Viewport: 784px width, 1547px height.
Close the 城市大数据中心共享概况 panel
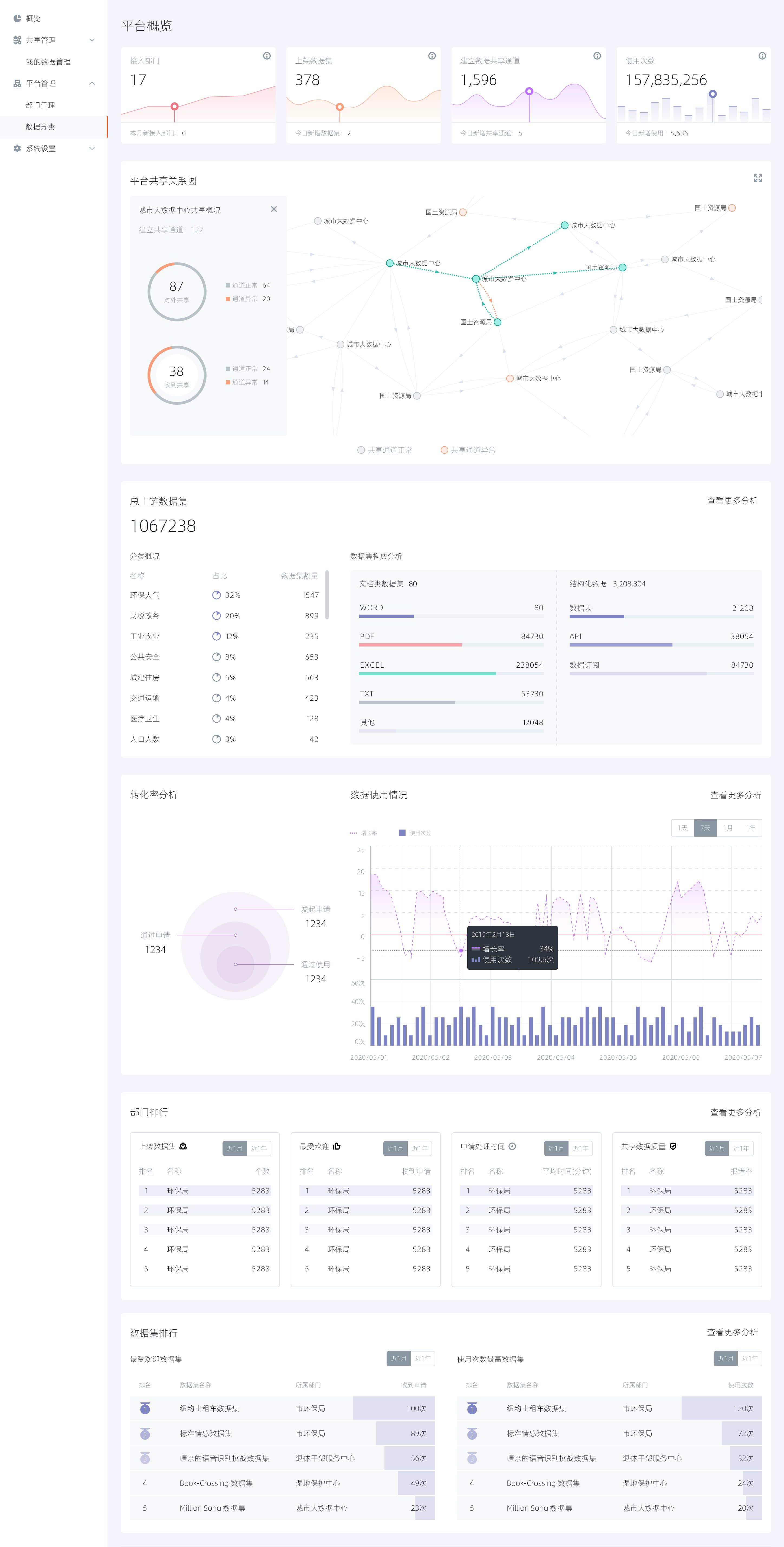(274, 209)
